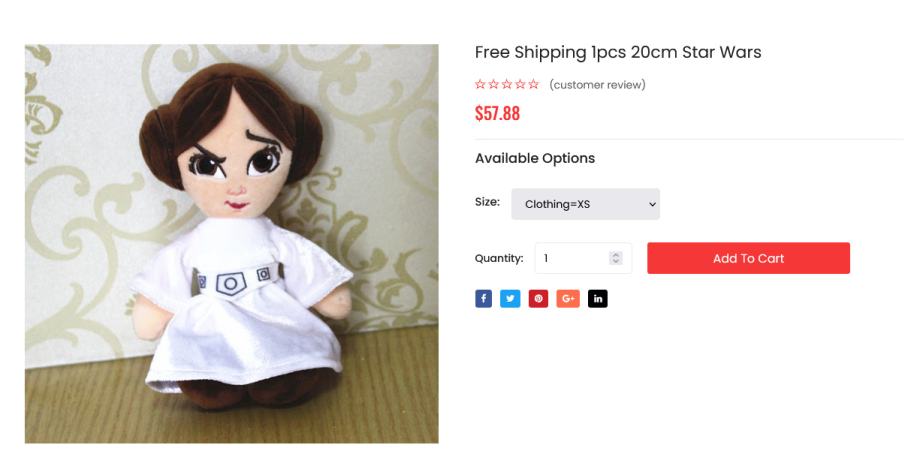Click the third rating star
Viewport: 920px width, 475px height.
(x=507, y=84)
